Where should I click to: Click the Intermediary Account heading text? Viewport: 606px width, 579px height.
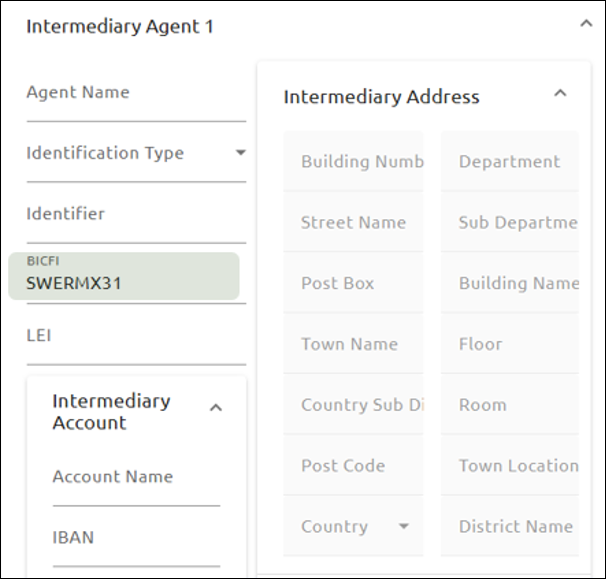point(111,412)
